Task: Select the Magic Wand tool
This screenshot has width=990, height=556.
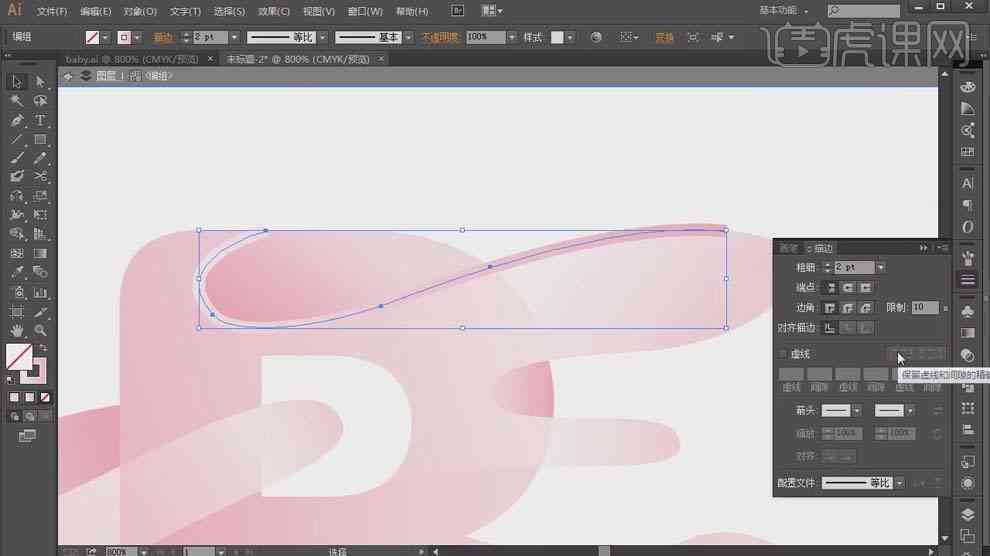Action: click(16, 101)
